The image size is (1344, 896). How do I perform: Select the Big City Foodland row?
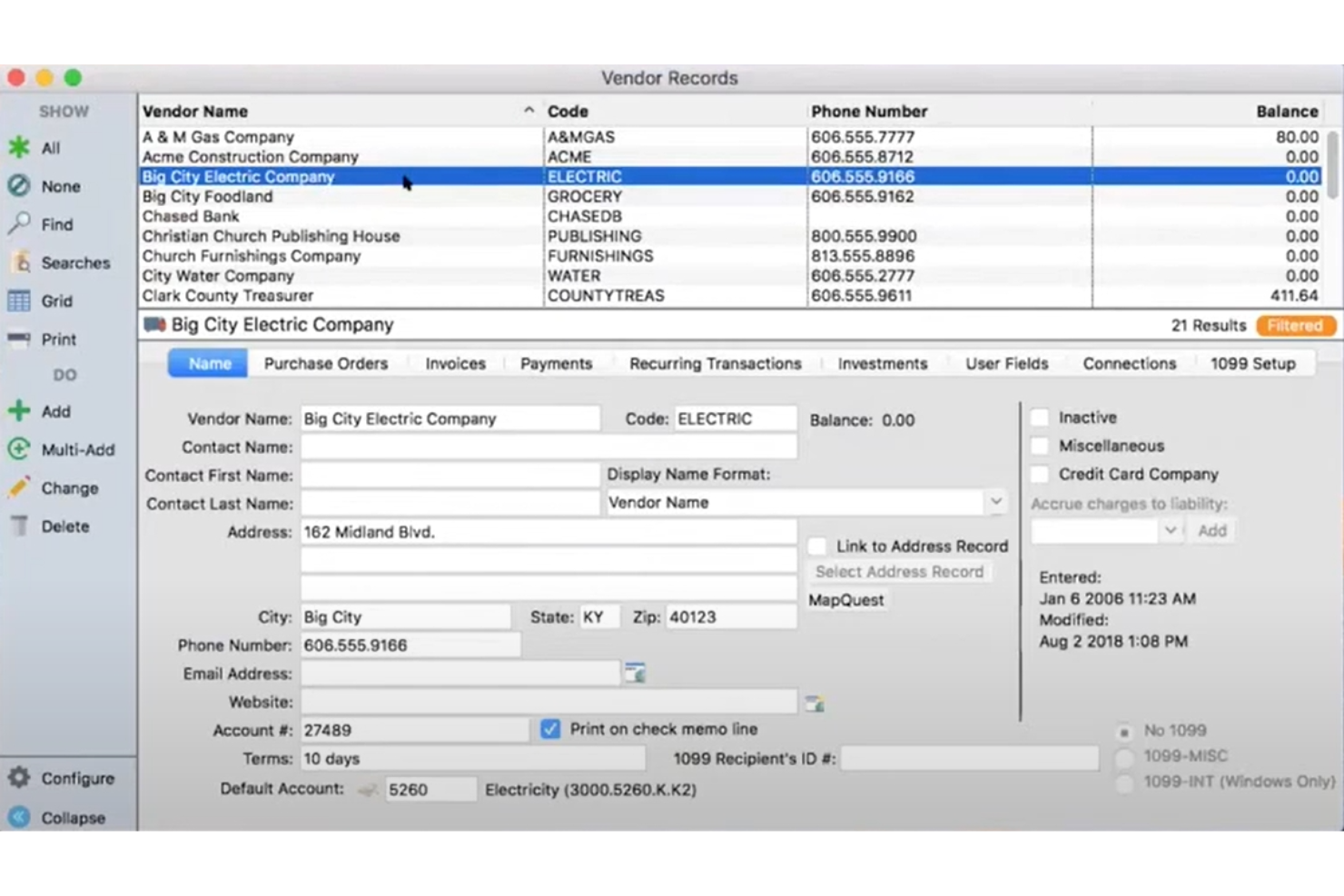pyautogui.click(x=731, y=196)
